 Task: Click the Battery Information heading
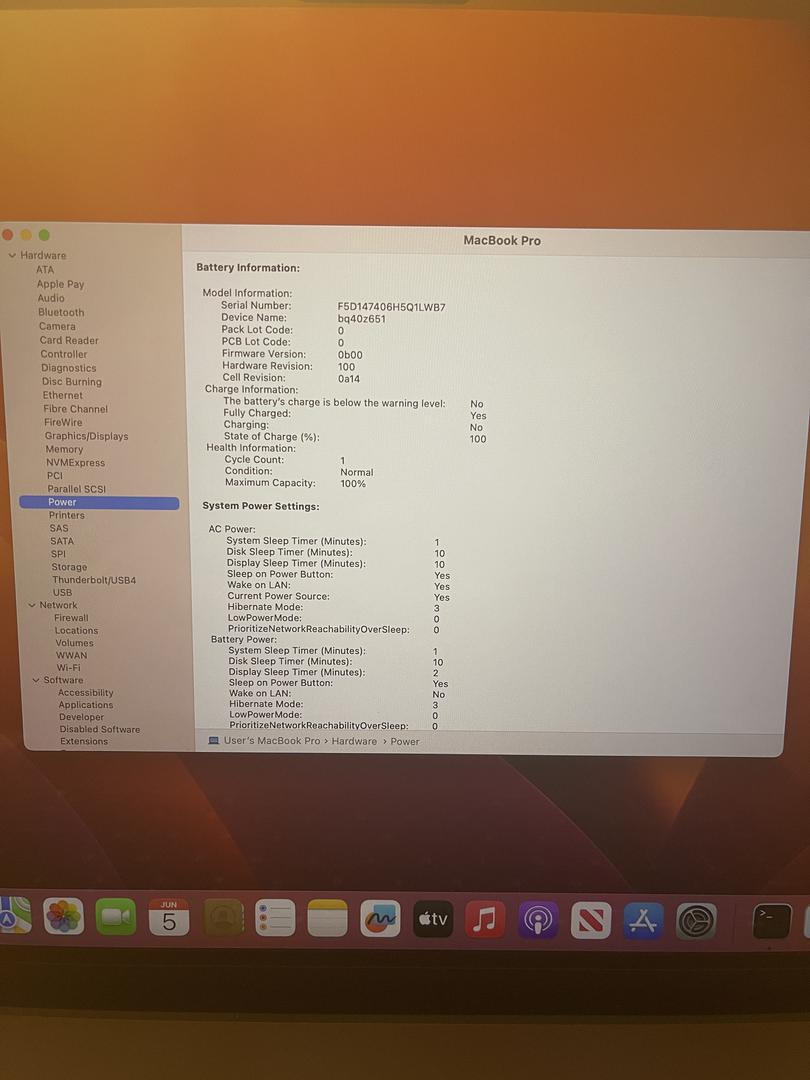click(x=248, y=268)
